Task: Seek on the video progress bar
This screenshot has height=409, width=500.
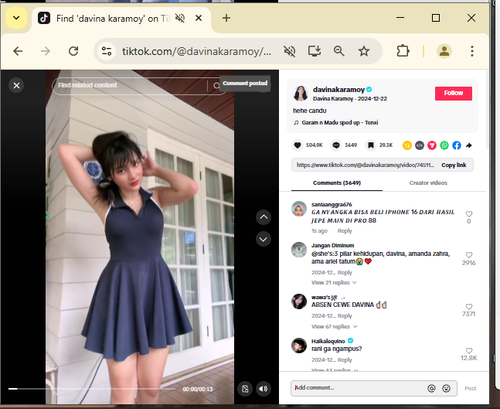Action: point(92,389)
